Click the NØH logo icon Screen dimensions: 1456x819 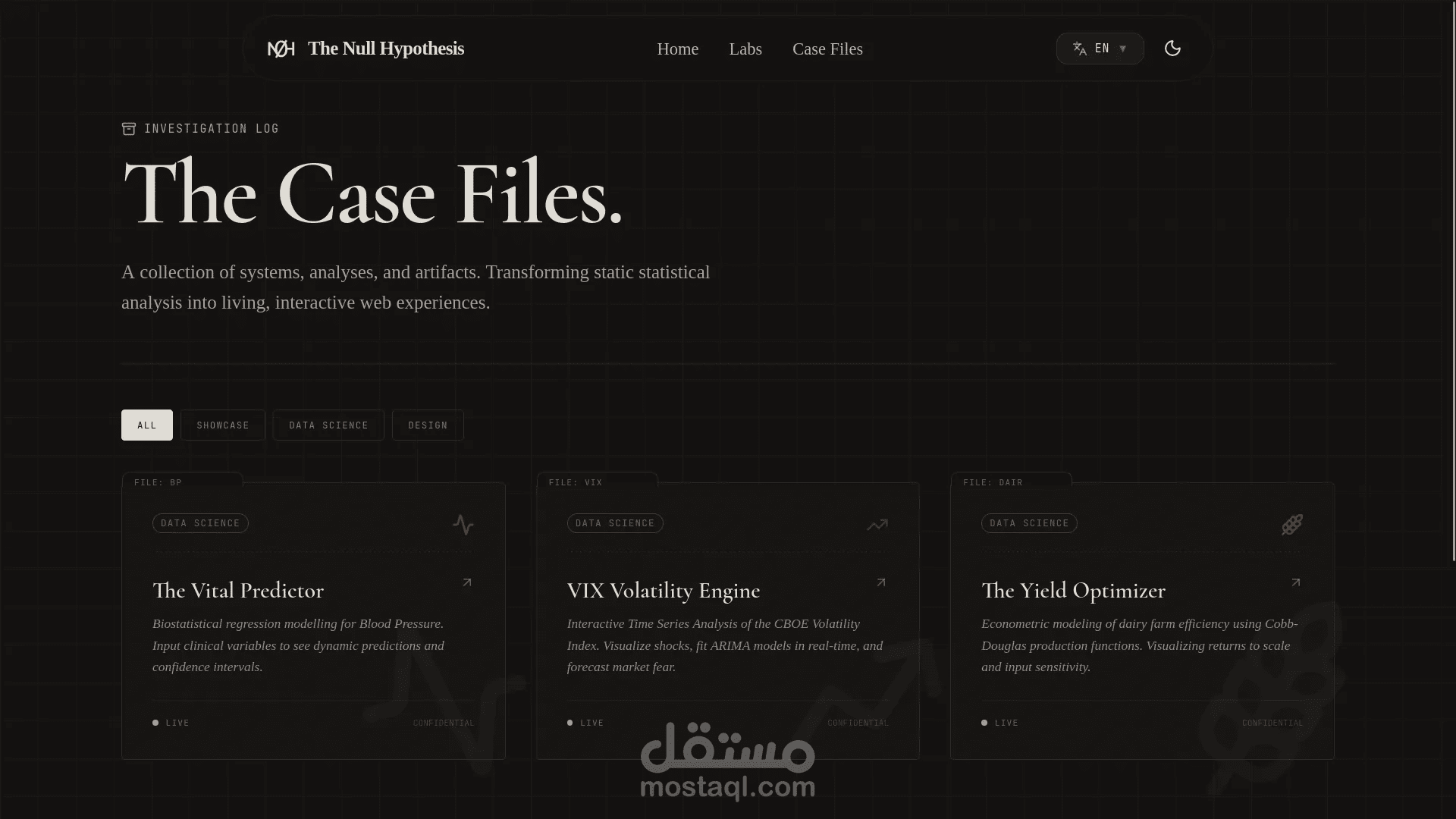pyautogui.click(x=281, y=49)
